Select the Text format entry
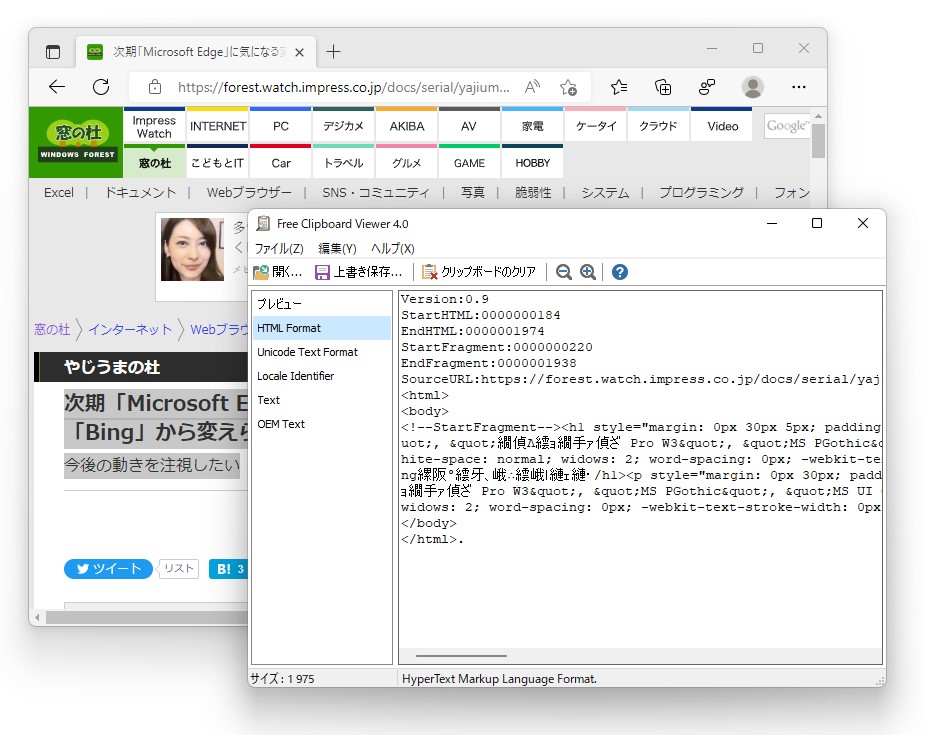This screenshot has height=735, width=925. (x=322, y=400)
